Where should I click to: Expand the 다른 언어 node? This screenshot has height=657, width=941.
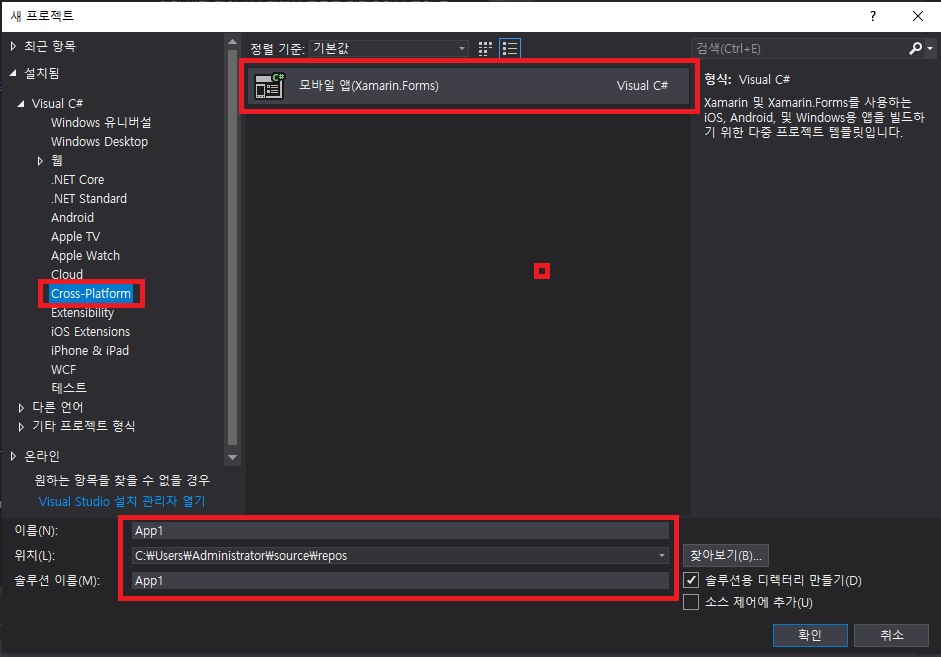pyautogui.click(x=21, y=408)
